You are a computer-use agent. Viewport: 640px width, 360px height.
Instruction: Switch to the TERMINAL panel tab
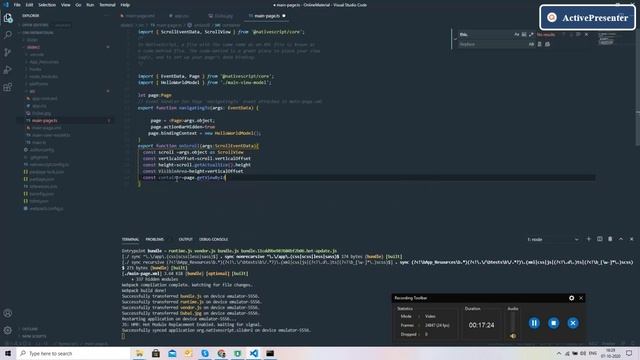(x=130, y=239)
